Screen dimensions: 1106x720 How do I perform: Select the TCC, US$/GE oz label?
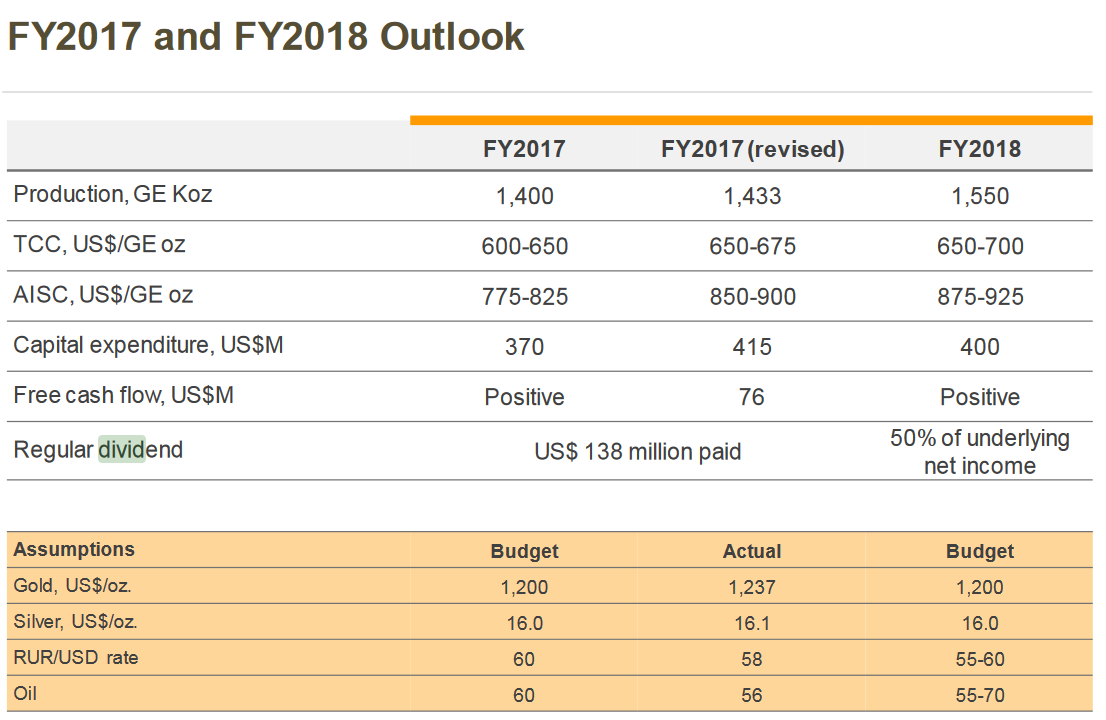pyautogui.click(x=100, y=244)
